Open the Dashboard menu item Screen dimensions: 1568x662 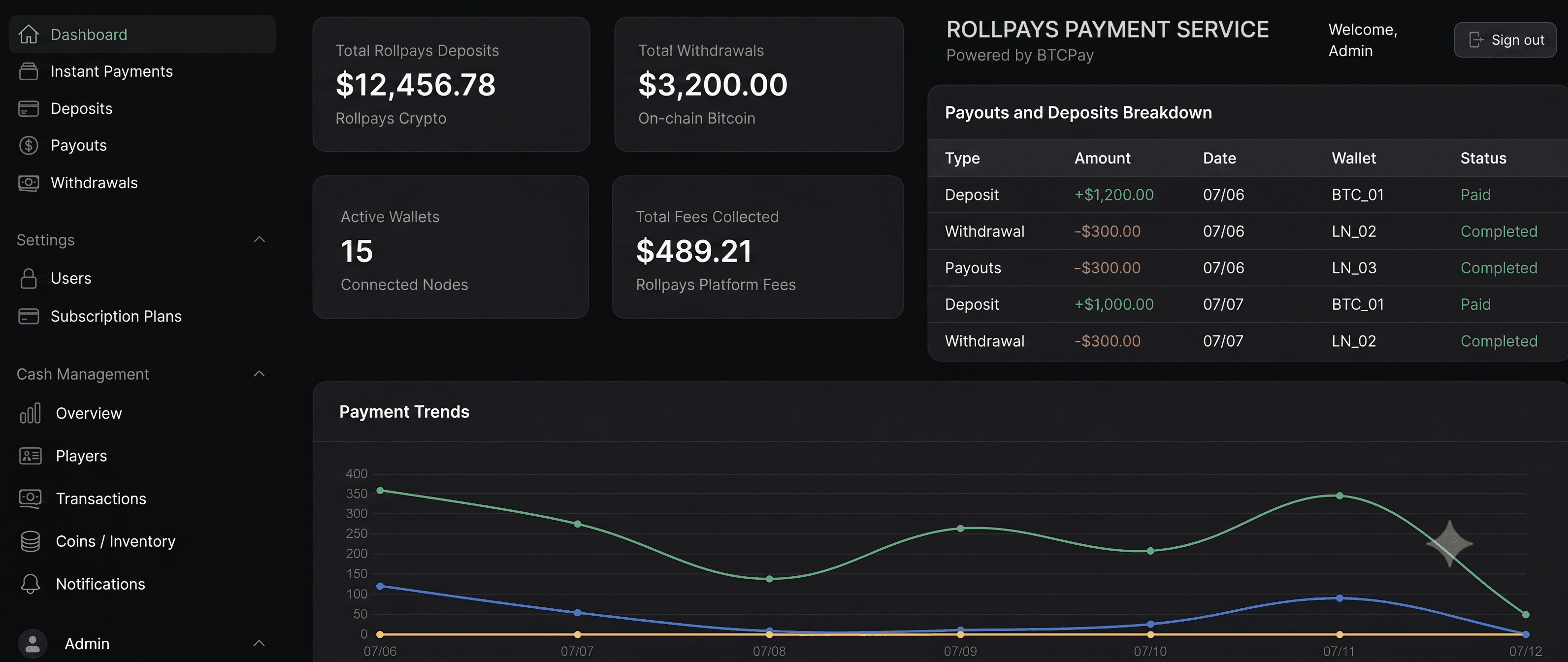point(142,34)
